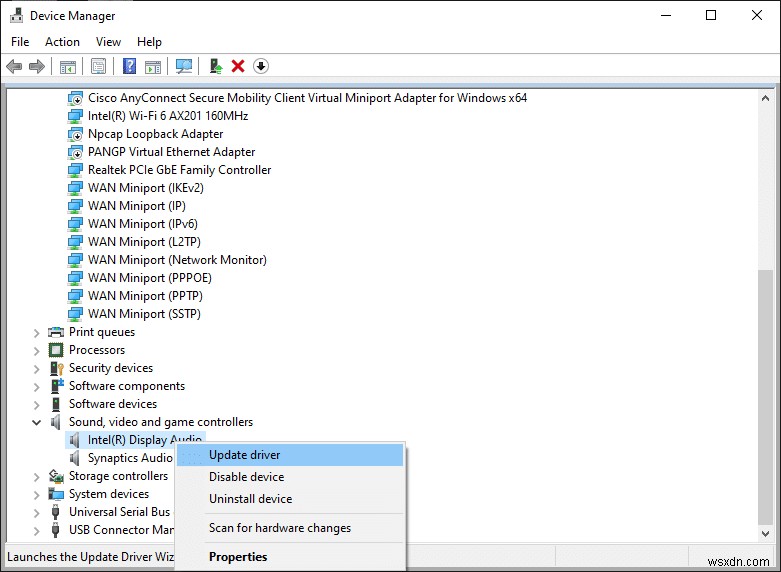781x572 pixels.
Task: Open the Action menu
Action: [x=62, y=42]
